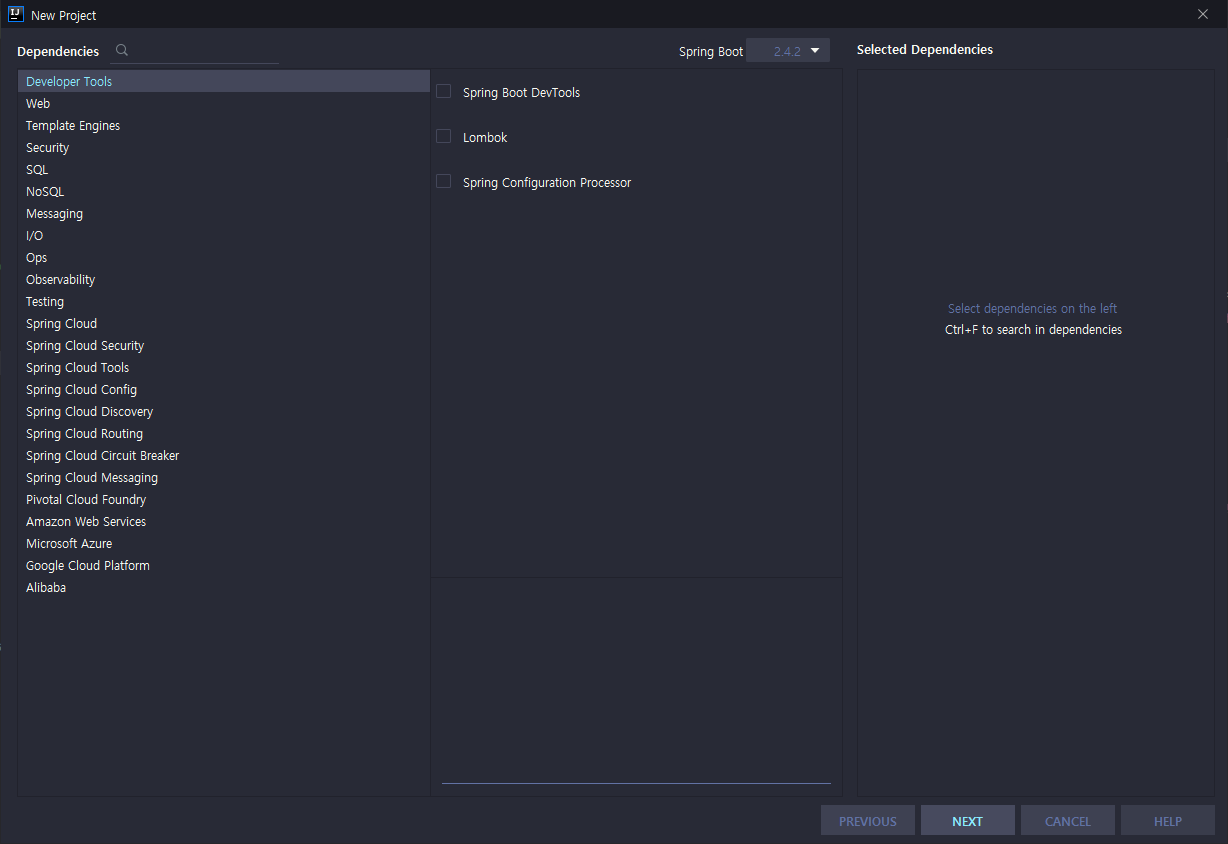Select the Web category
Screen dimensions: 1228x844
tap(224, 104)
